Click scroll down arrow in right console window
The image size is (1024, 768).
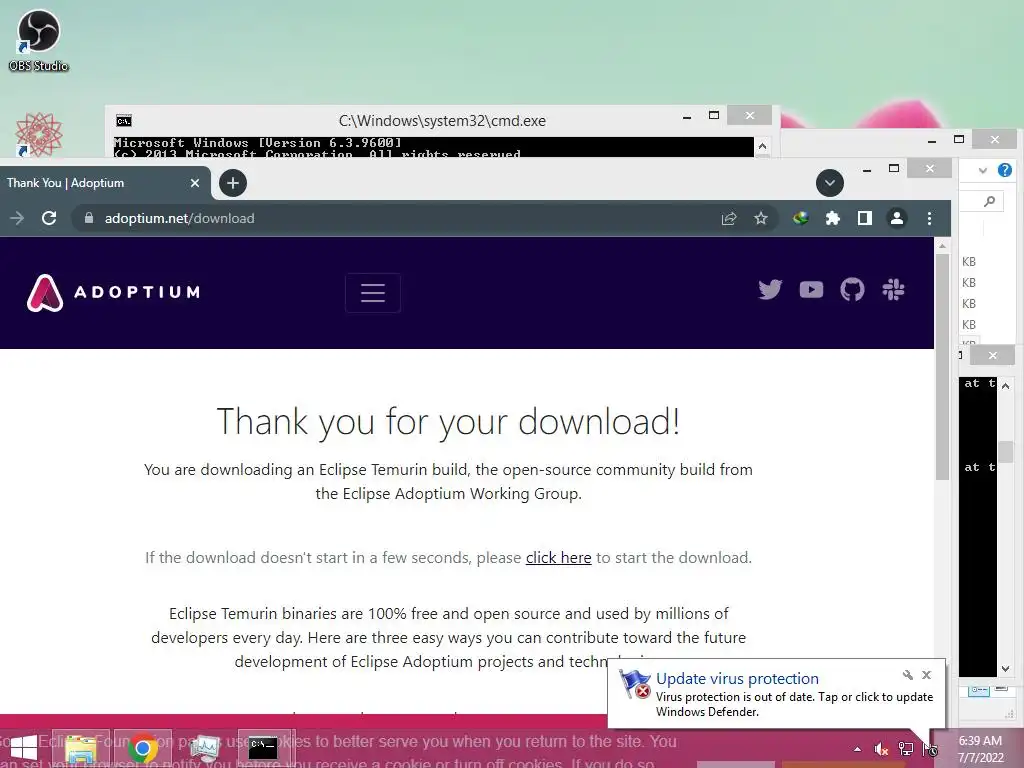pos(1006,669)
